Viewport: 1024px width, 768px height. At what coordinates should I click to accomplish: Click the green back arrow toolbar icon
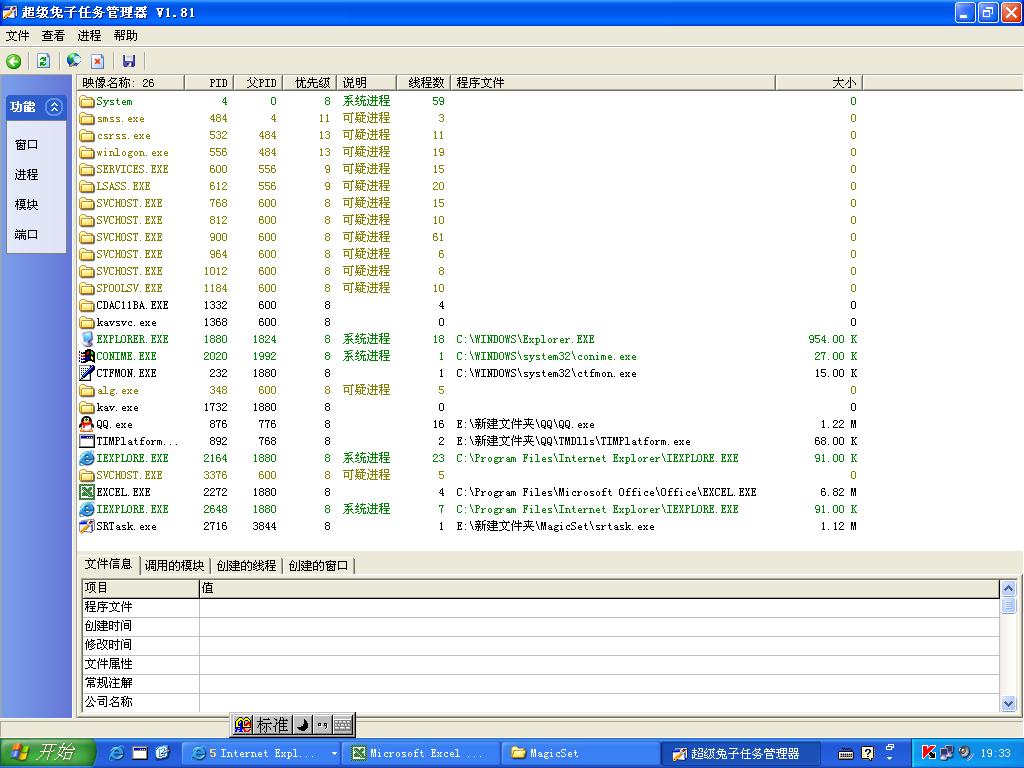pyautogui.click(x=14, y=61)
